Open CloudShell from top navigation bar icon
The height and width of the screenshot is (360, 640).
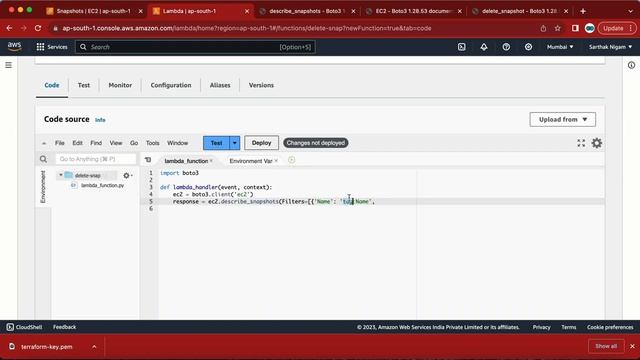462,47
